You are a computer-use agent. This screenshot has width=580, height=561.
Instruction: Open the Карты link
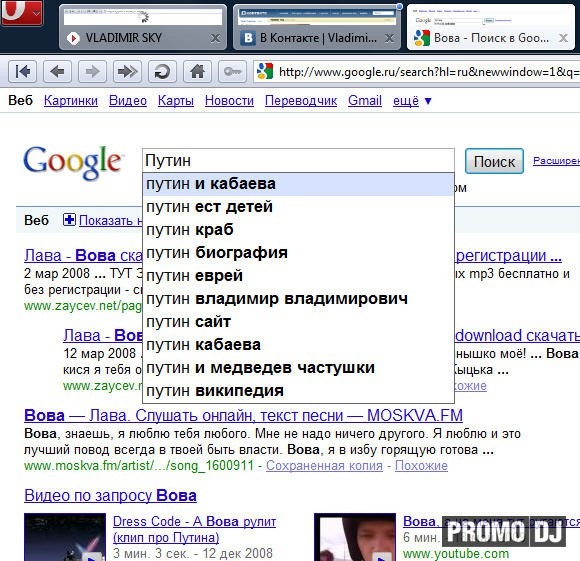tap(176, 101)
